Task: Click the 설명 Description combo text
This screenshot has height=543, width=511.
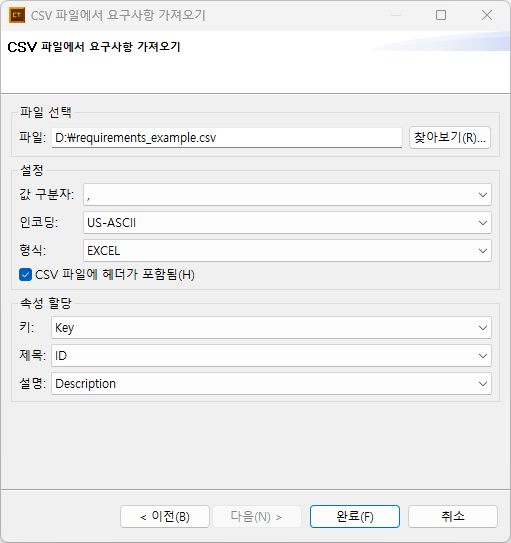Action: click(86, 384)
